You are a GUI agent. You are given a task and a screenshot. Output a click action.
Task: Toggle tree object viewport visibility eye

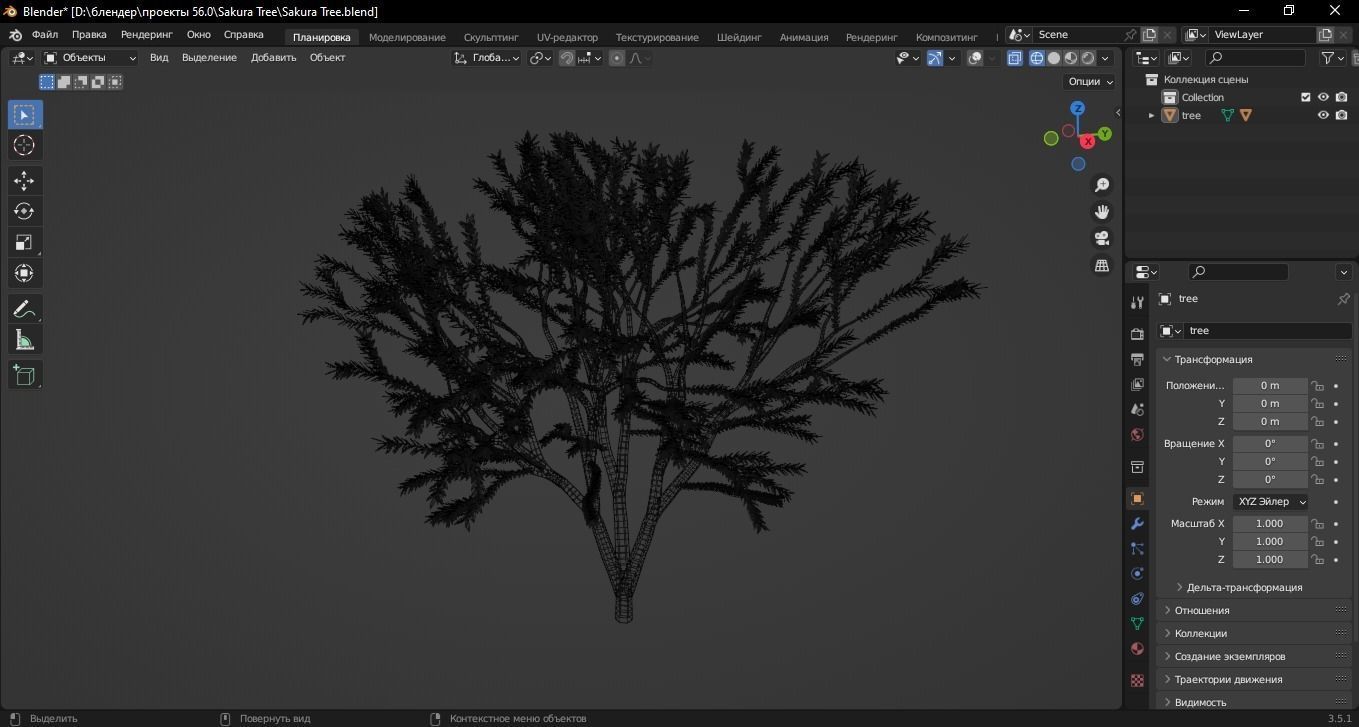tap(1323, 115)
